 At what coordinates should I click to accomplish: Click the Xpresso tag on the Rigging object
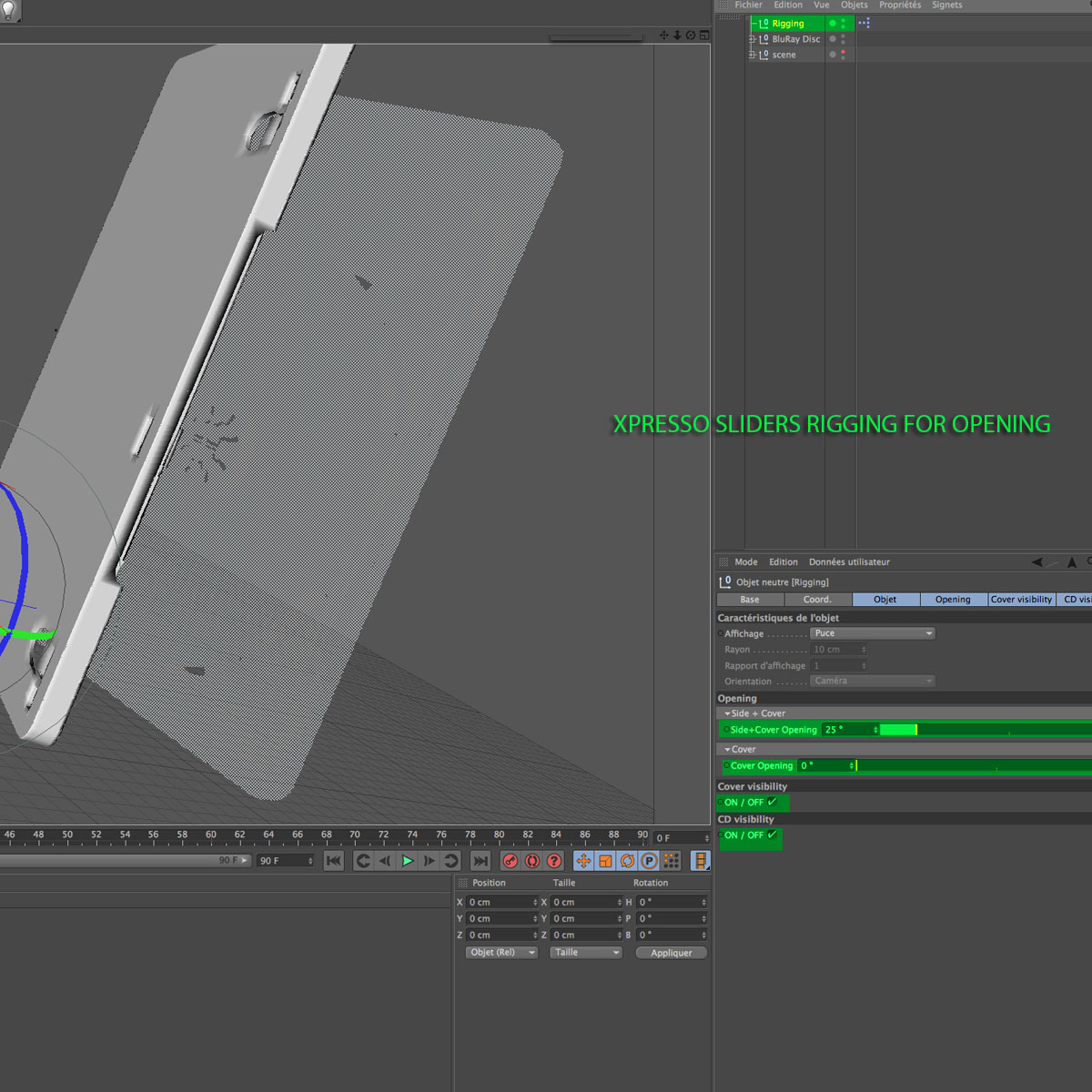[x=864, y=24]
